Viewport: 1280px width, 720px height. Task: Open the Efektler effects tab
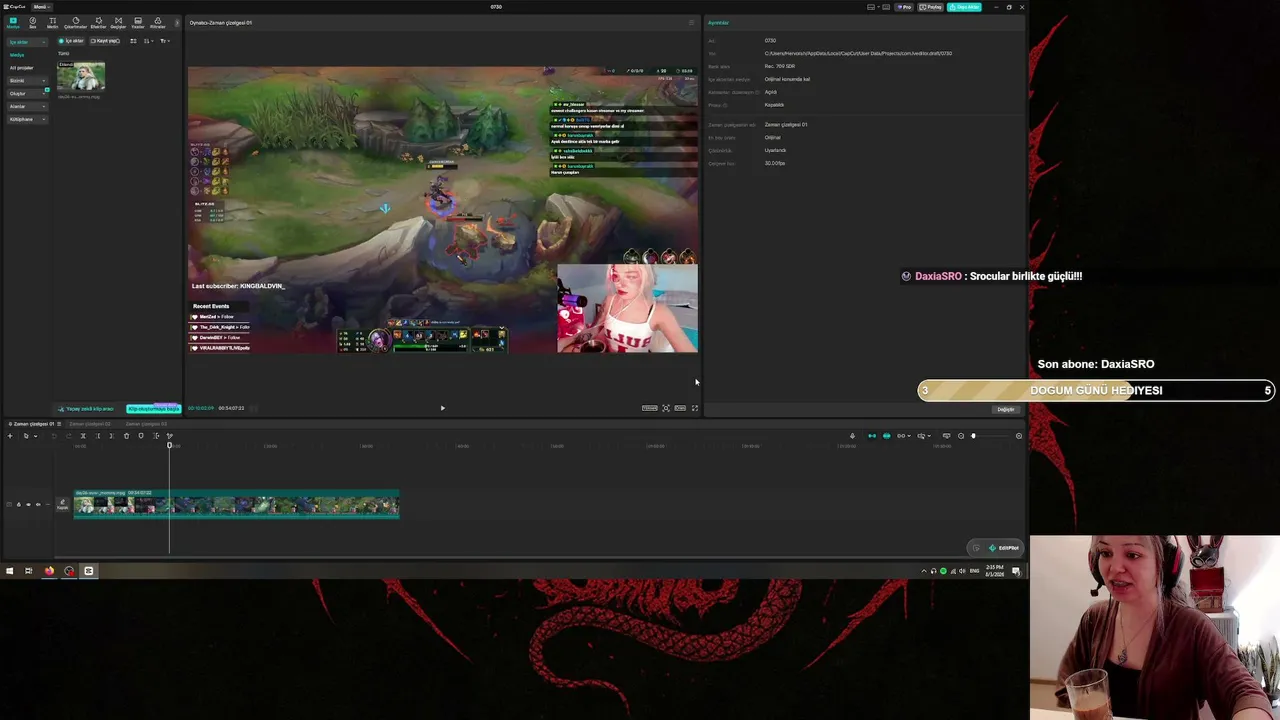[x=98, y=23]
